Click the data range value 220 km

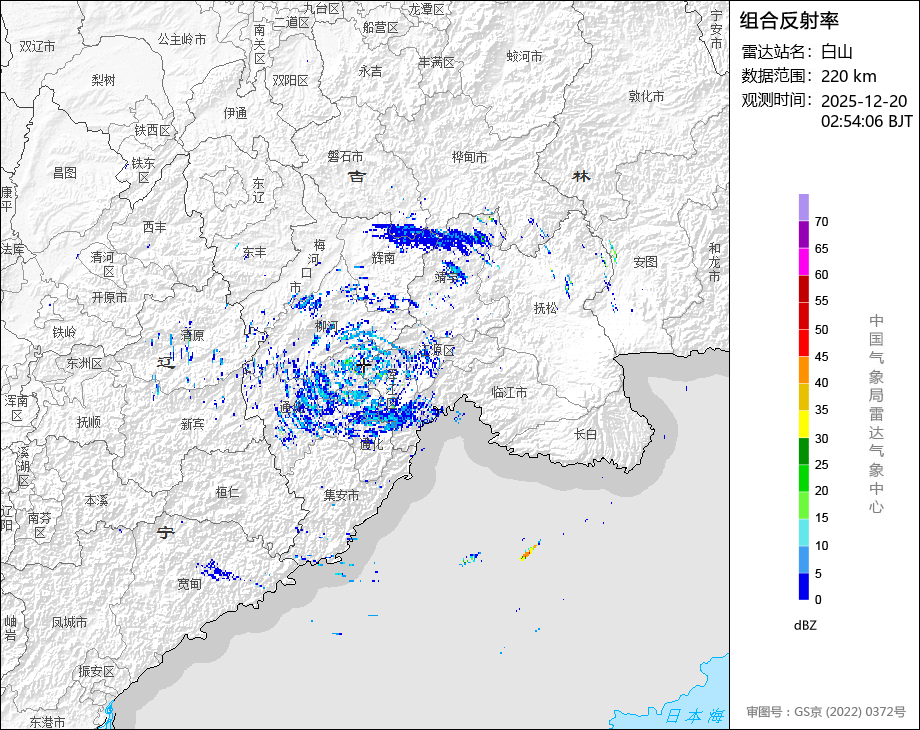coord(848,76)
